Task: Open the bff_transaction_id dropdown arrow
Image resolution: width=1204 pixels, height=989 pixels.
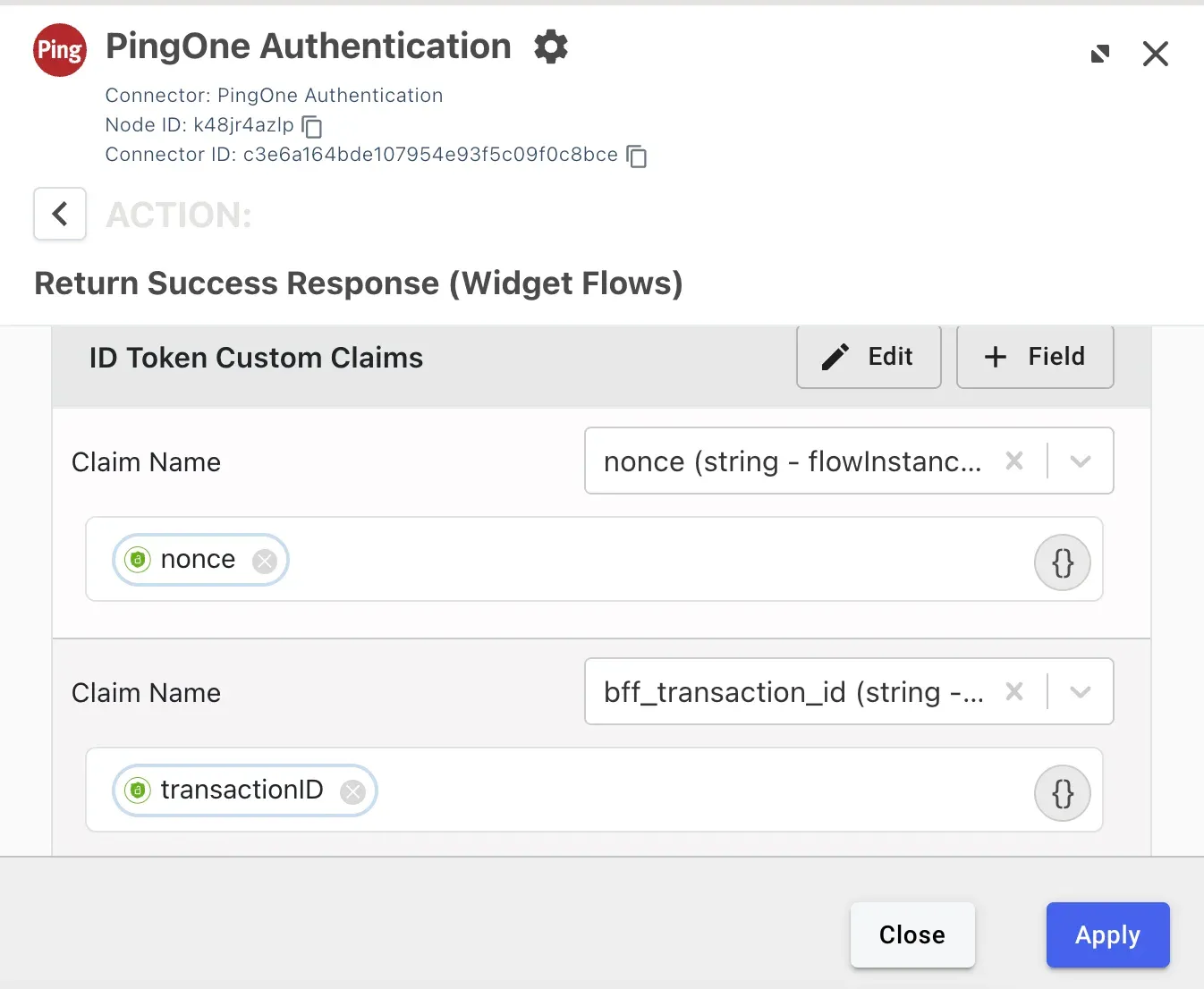Action: pos(1081,692)
